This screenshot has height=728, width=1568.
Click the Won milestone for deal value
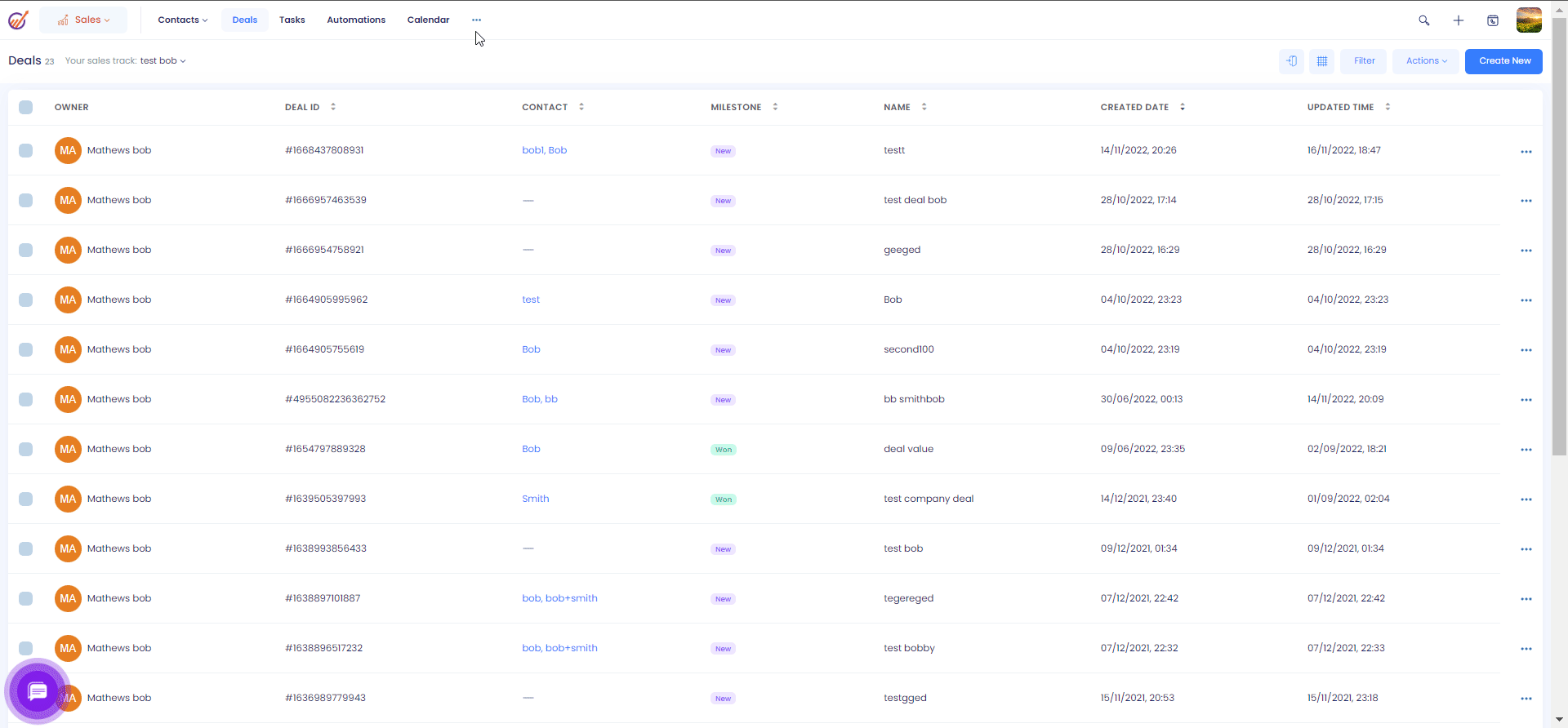[x=724, y=450]
